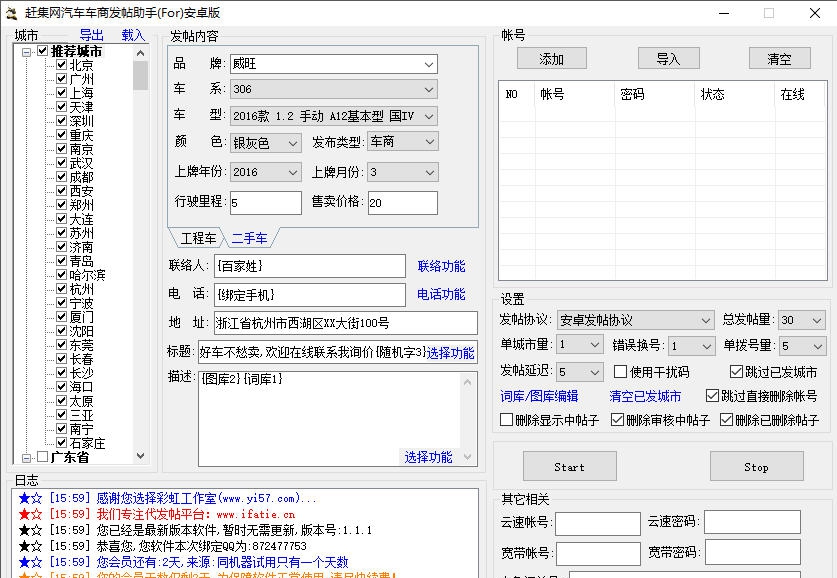Click the 清空 button to clear accounts

tap(779, 58)
